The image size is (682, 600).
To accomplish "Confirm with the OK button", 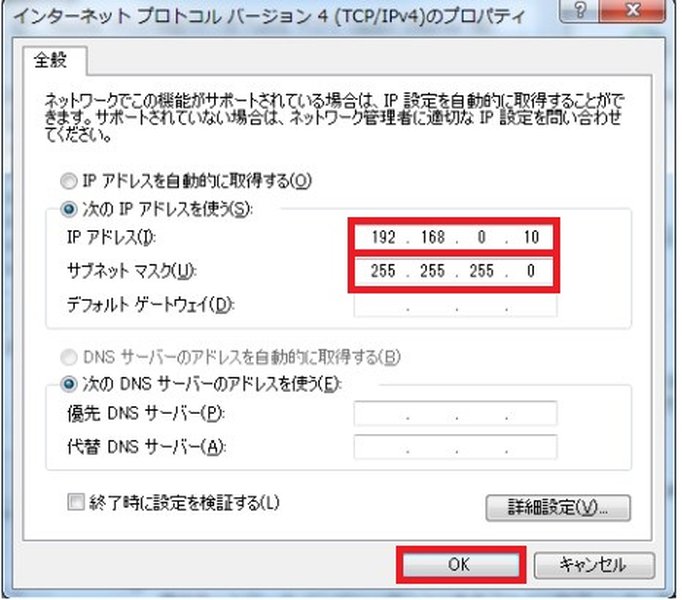I will [x=461, y=565].
